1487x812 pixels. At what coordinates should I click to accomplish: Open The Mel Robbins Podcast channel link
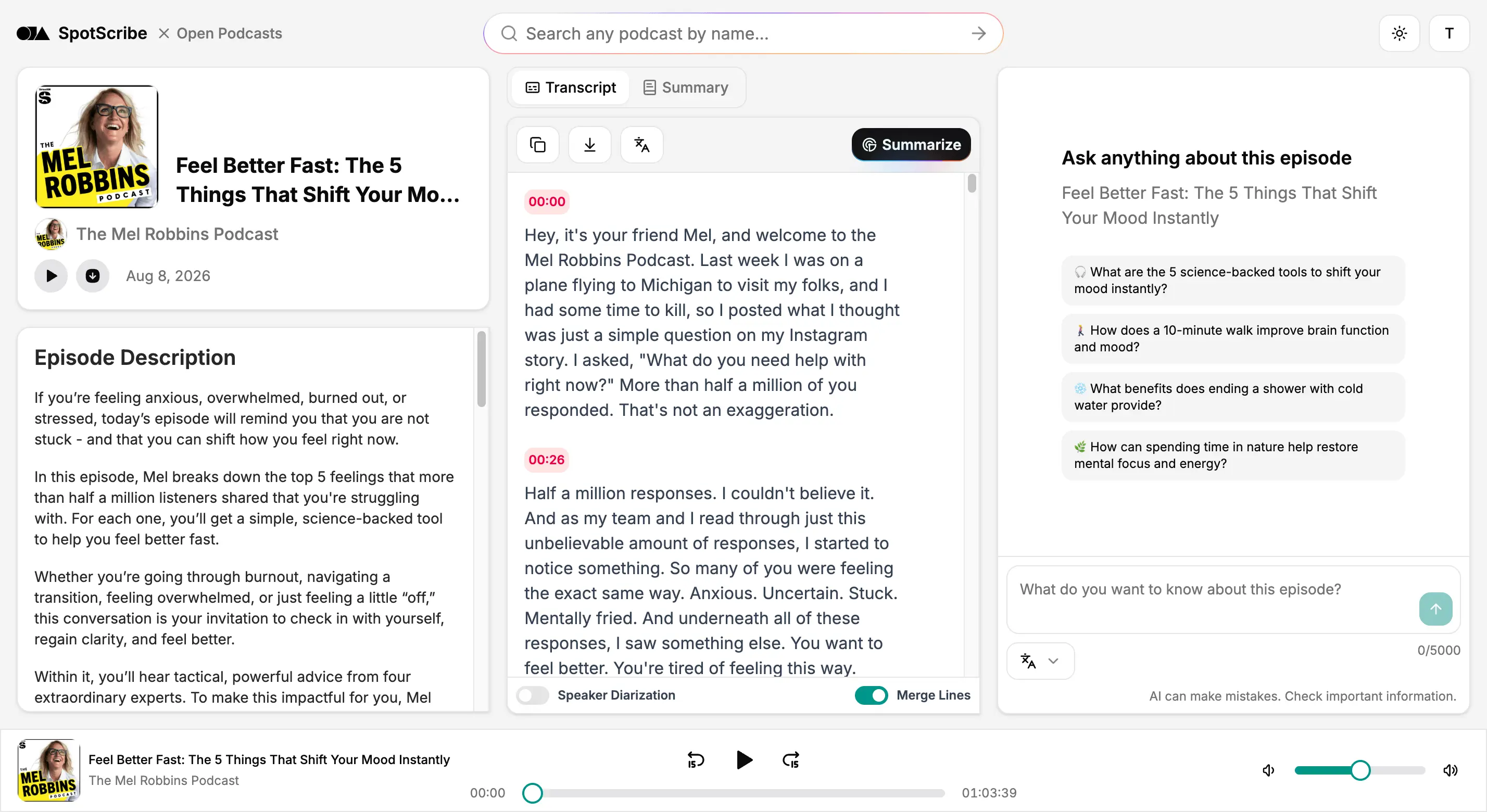click(x=177, y=234)
